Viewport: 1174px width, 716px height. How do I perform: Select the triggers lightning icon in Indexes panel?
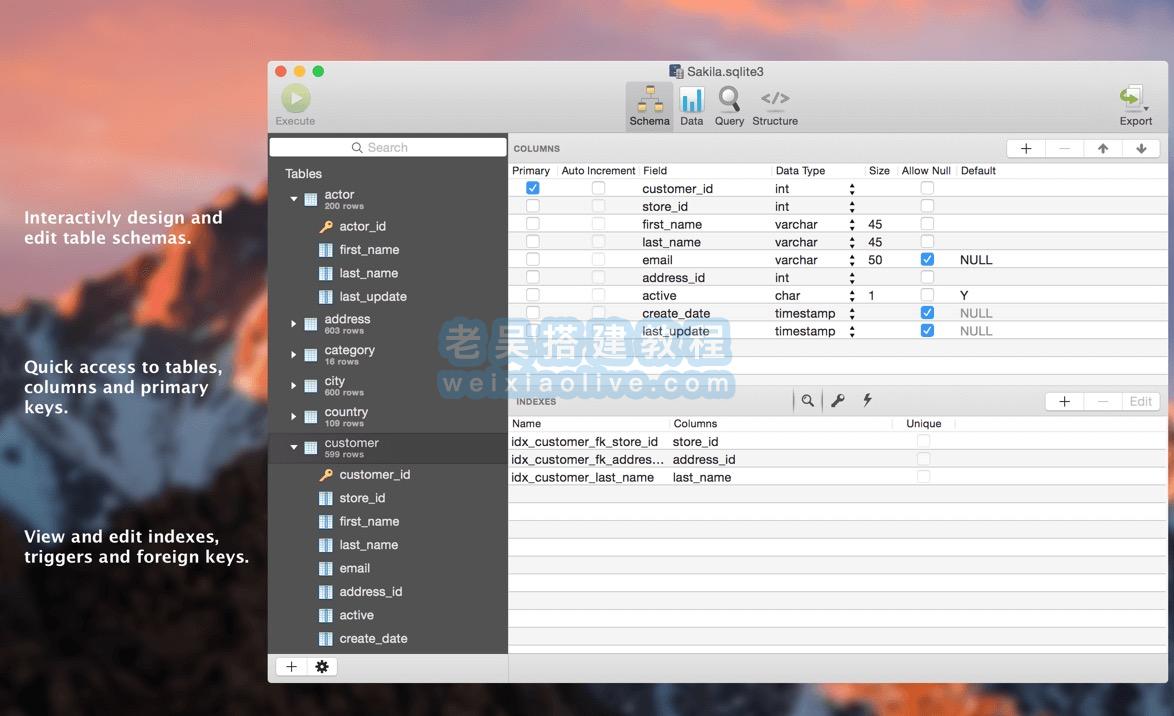point(866,399)
